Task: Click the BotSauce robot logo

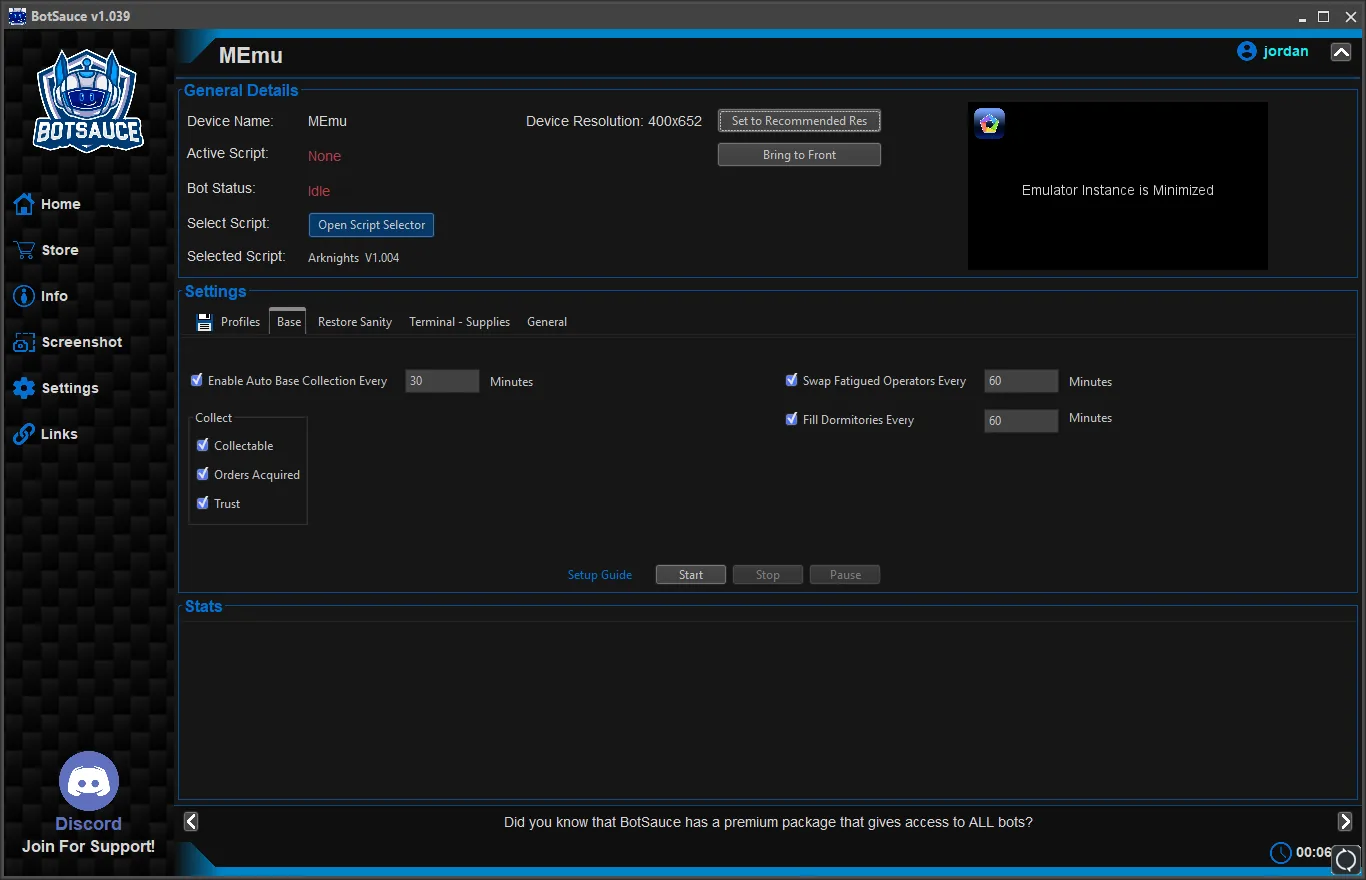Action: click(x=88, y=102)
